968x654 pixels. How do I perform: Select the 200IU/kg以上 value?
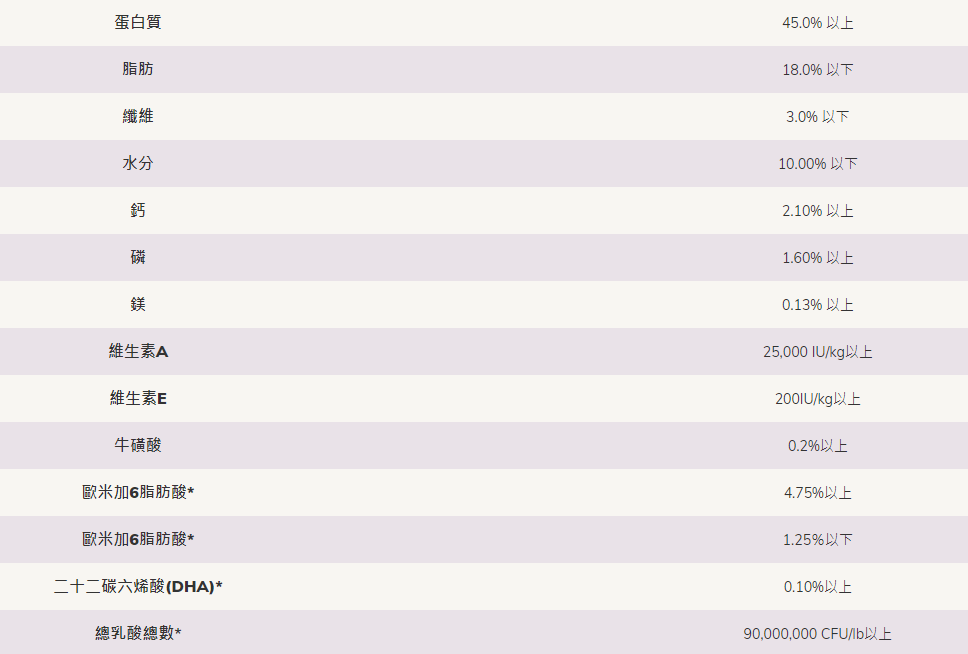[x=817, y=399]
